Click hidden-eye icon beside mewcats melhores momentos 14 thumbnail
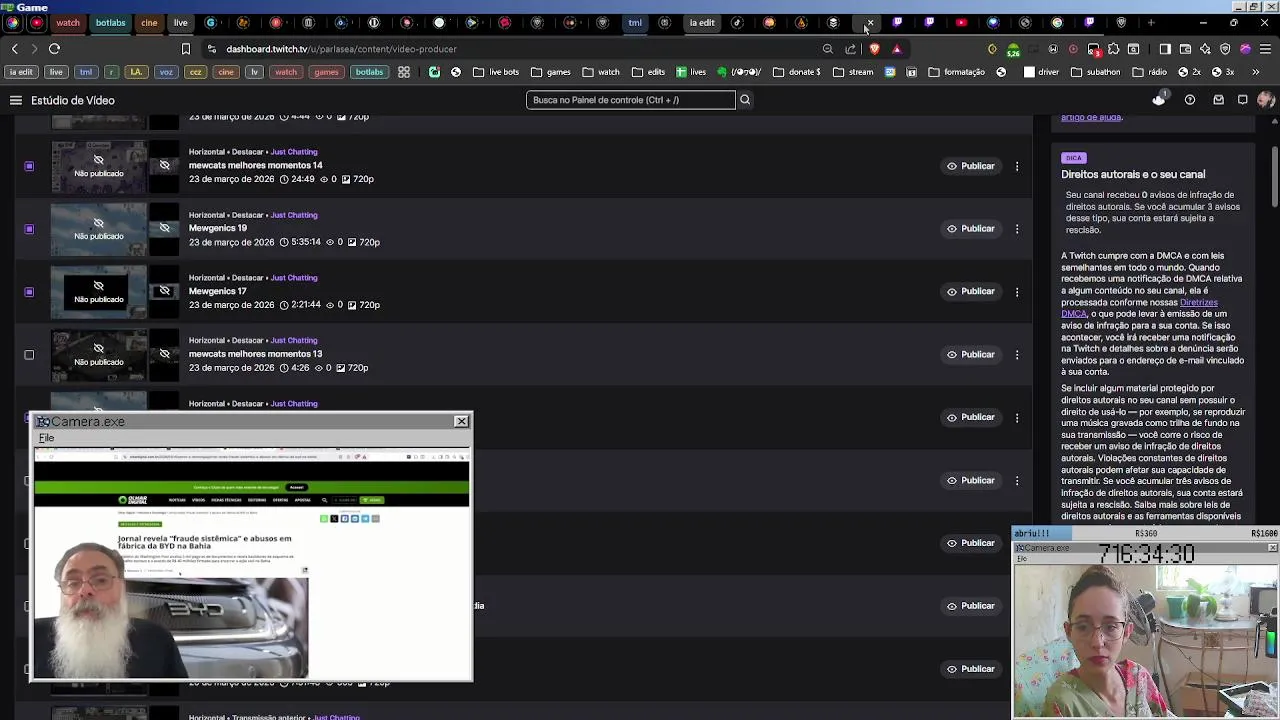Viewport: 1280px width, 720px height. (164, 165)
